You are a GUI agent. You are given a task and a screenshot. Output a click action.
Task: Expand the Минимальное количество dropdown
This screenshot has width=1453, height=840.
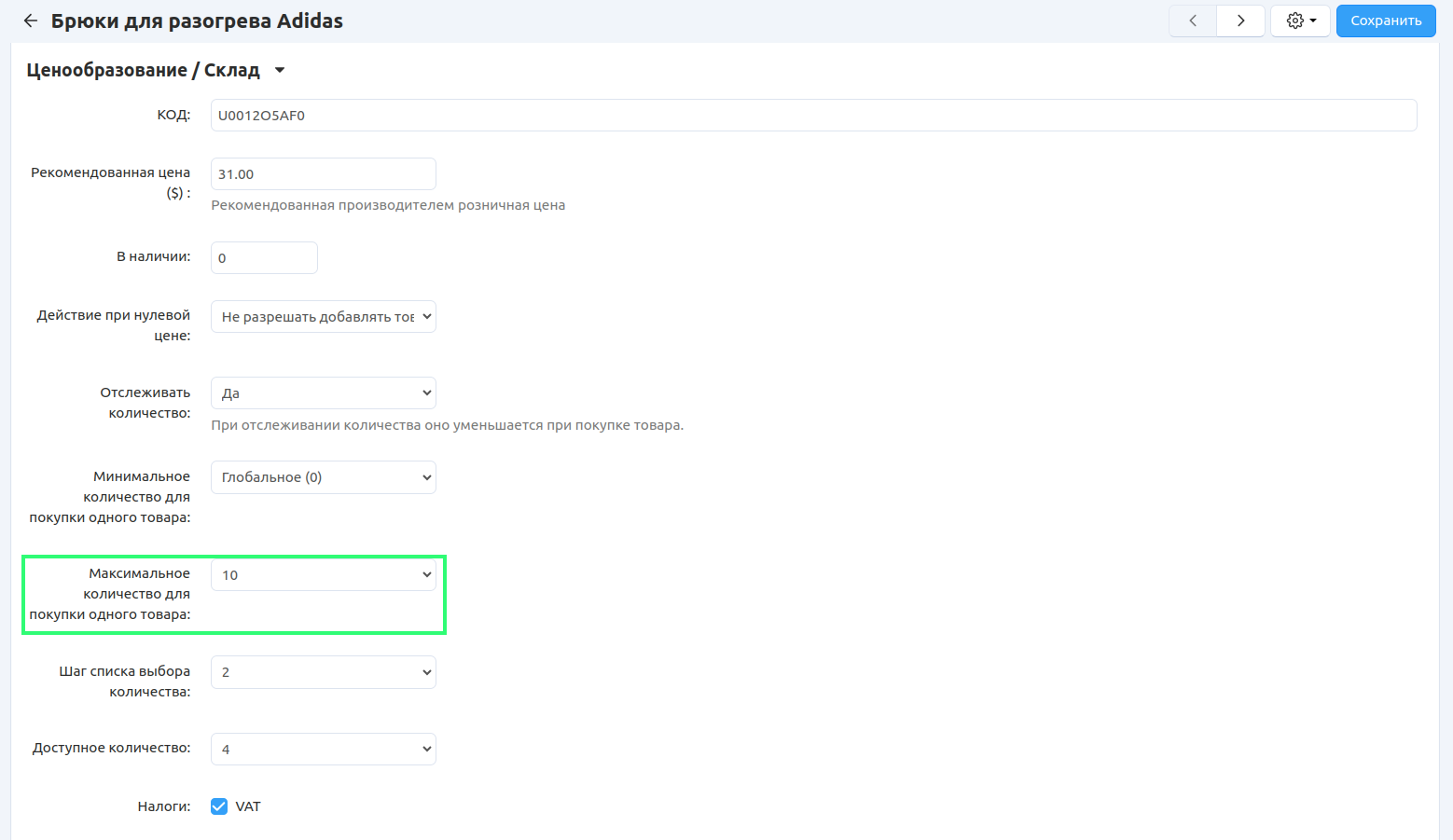click(x=323, y=477)
